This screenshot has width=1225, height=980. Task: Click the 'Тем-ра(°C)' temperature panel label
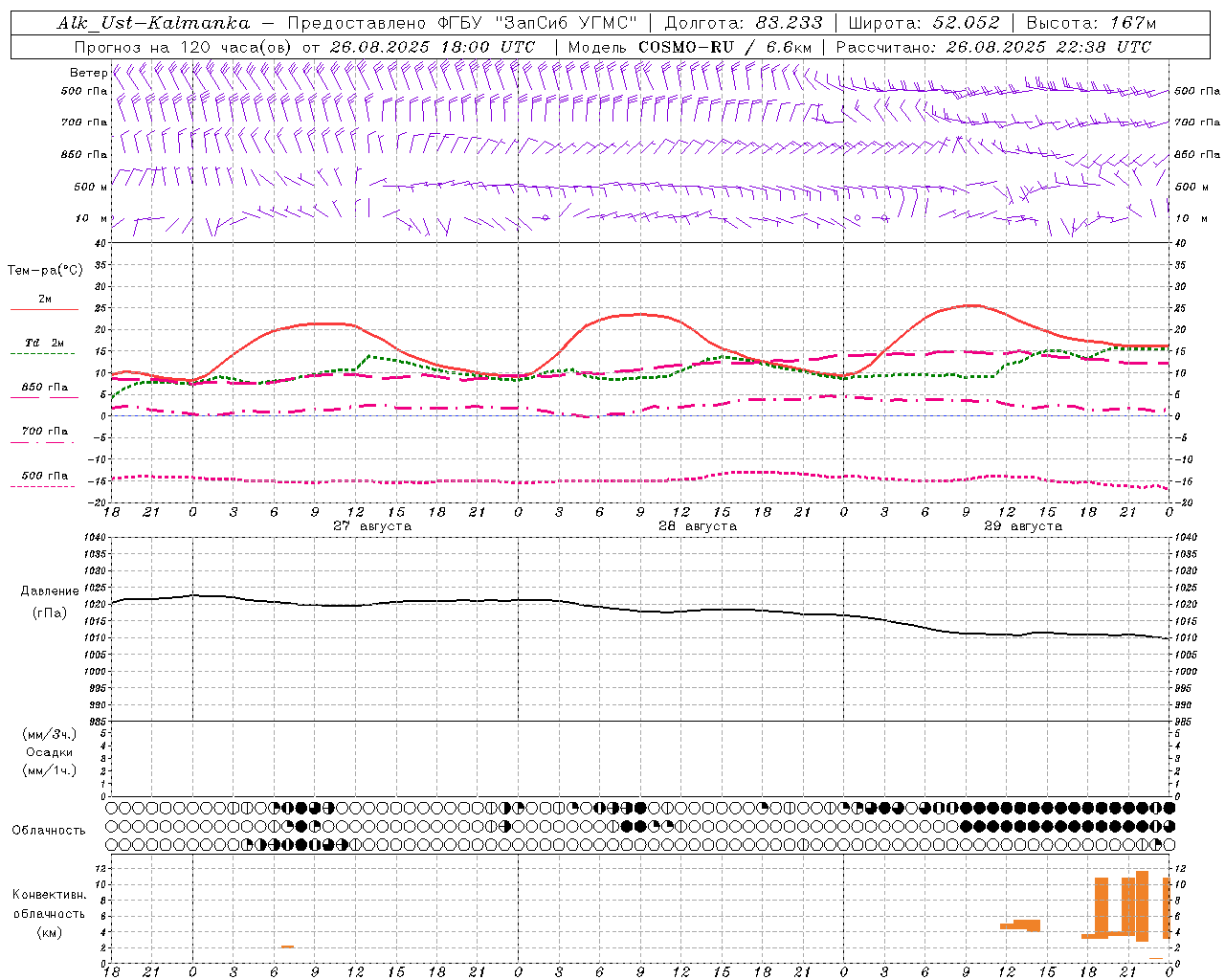pyautogui.click(x=45, y=271)
